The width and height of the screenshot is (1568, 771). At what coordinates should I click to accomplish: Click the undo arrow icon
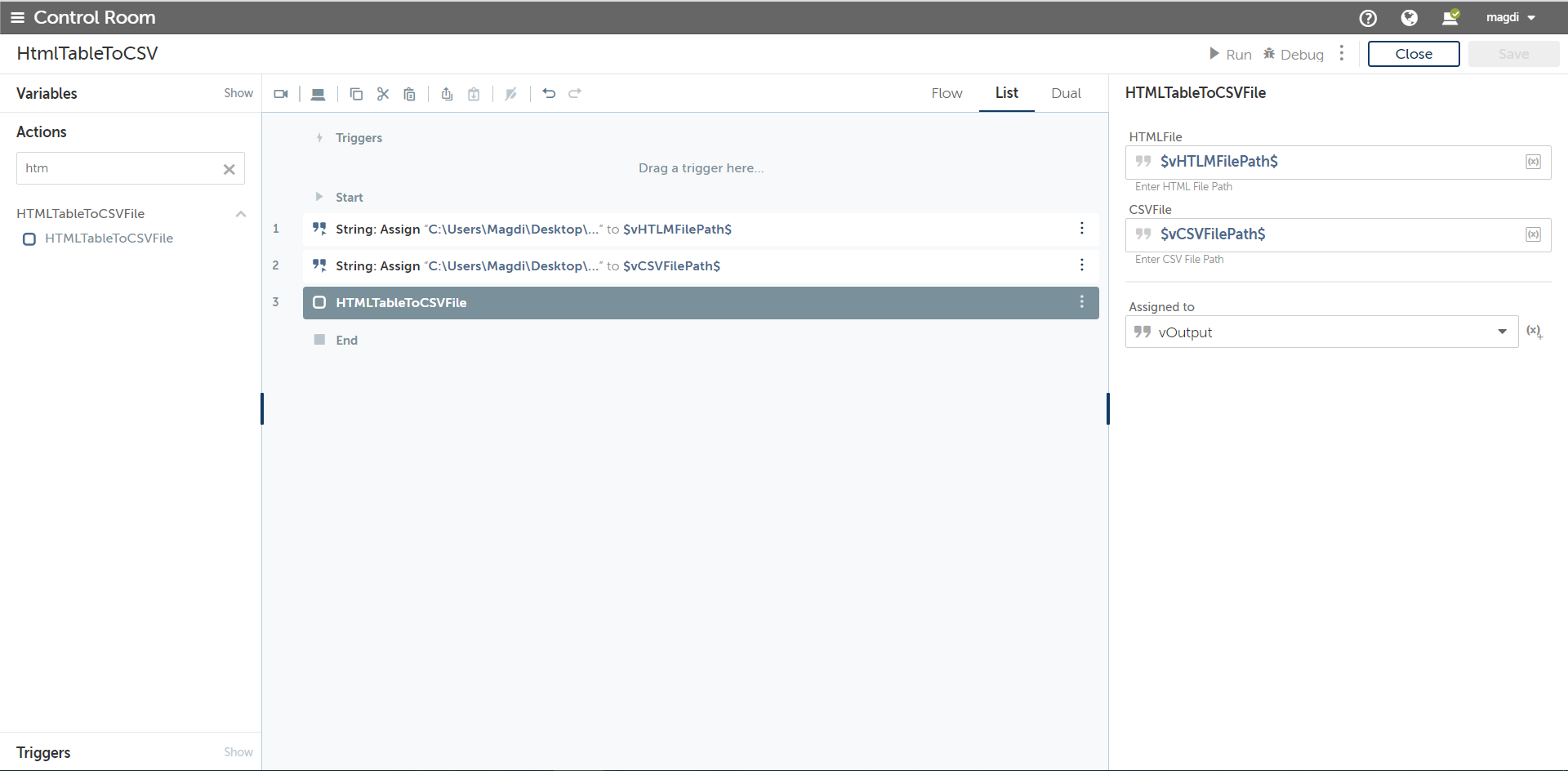549,94
